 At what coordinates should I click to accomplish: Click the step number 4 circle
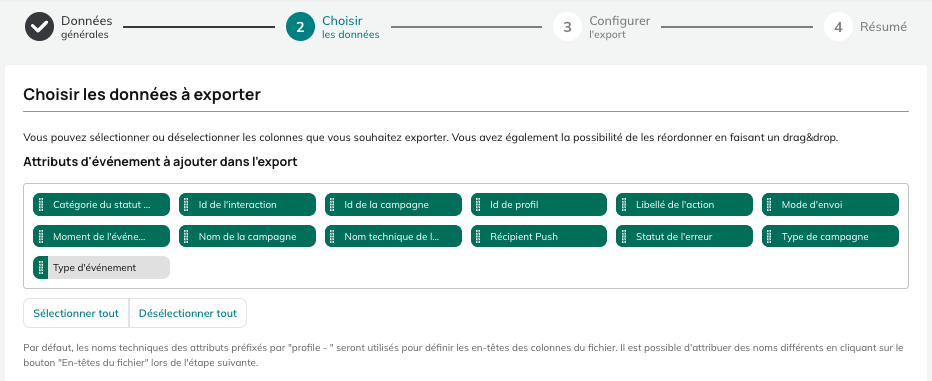tap(838, 27)
